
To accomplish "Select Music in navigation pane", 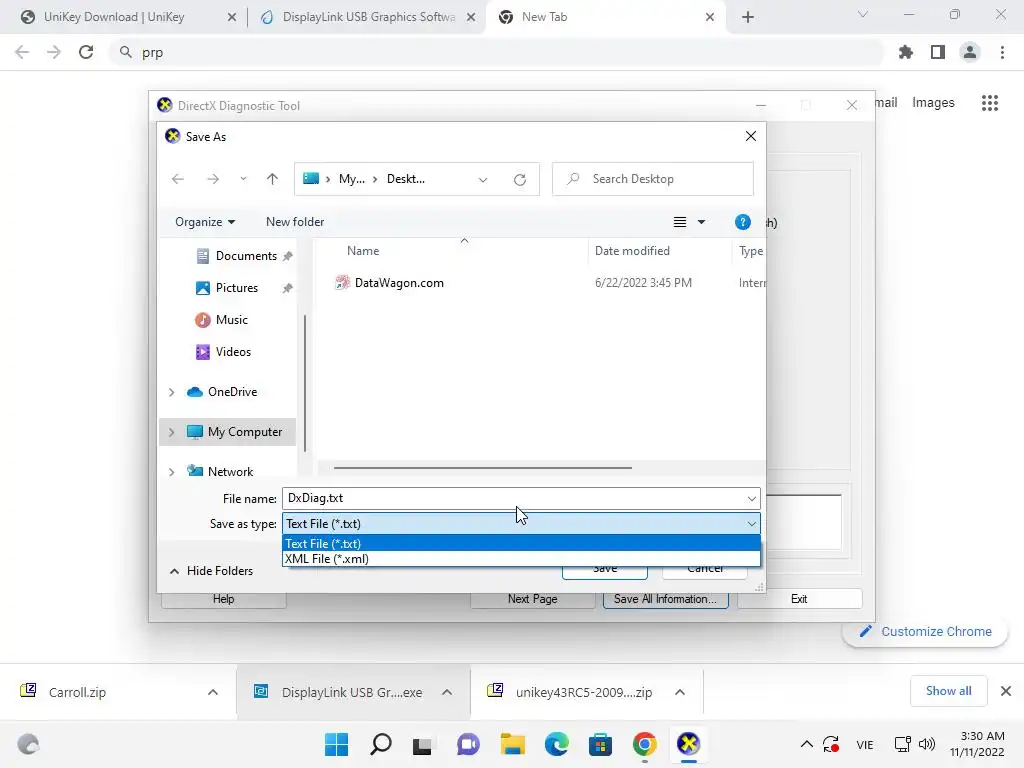I will 222,320.
